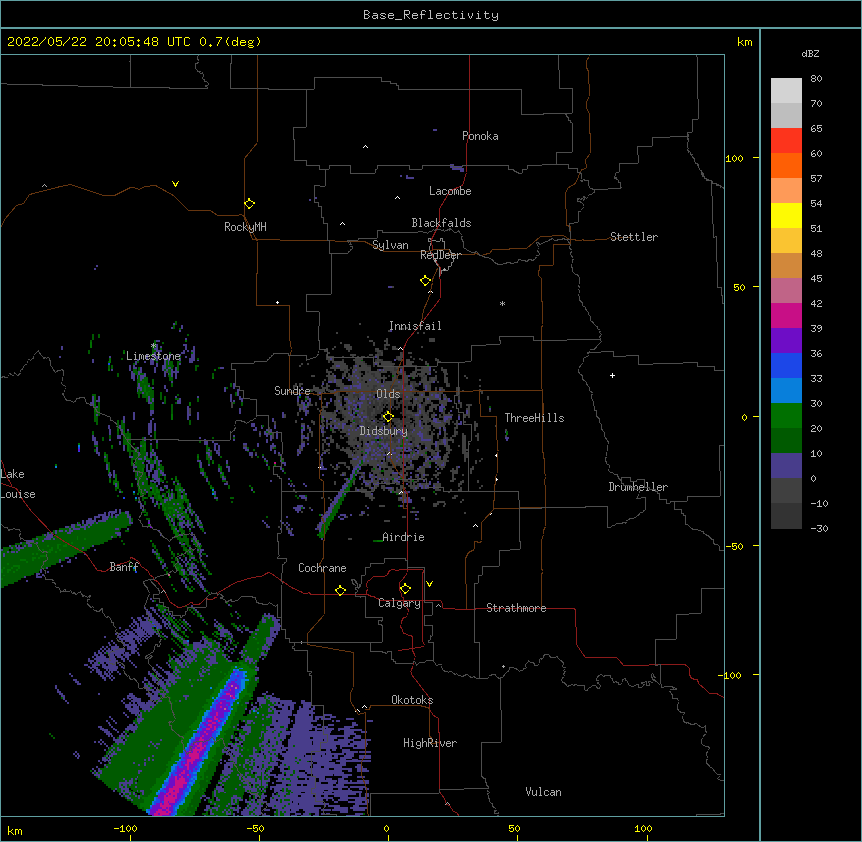
Task: Click the Innisfail city label
Action: (x=415, y=326)
